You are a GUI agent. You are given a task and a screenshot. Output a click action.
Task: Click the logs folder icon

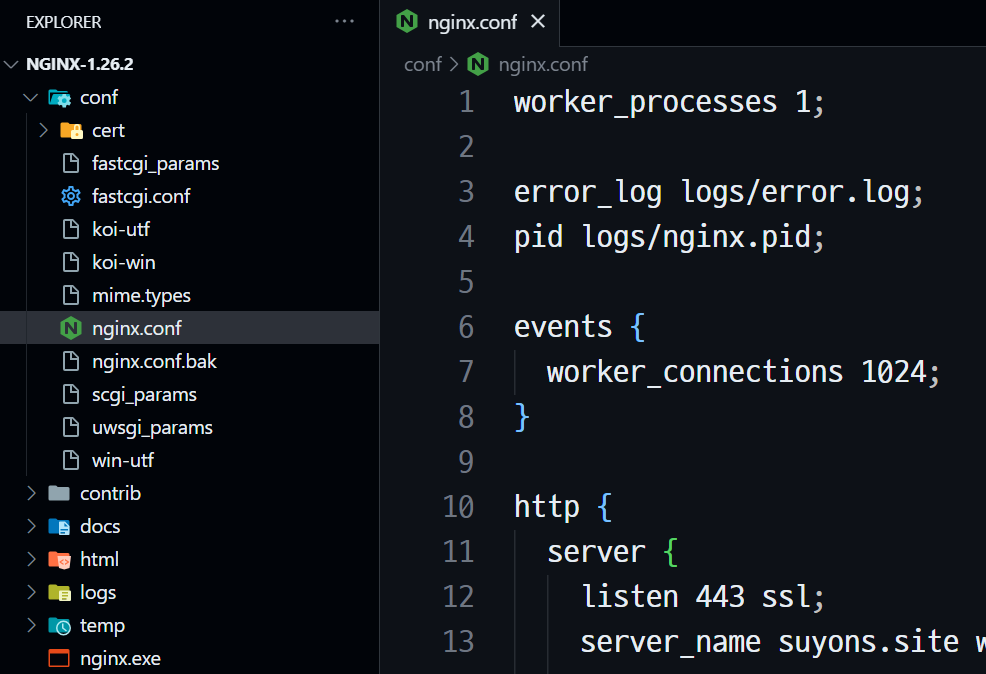[x=59, y=592]
